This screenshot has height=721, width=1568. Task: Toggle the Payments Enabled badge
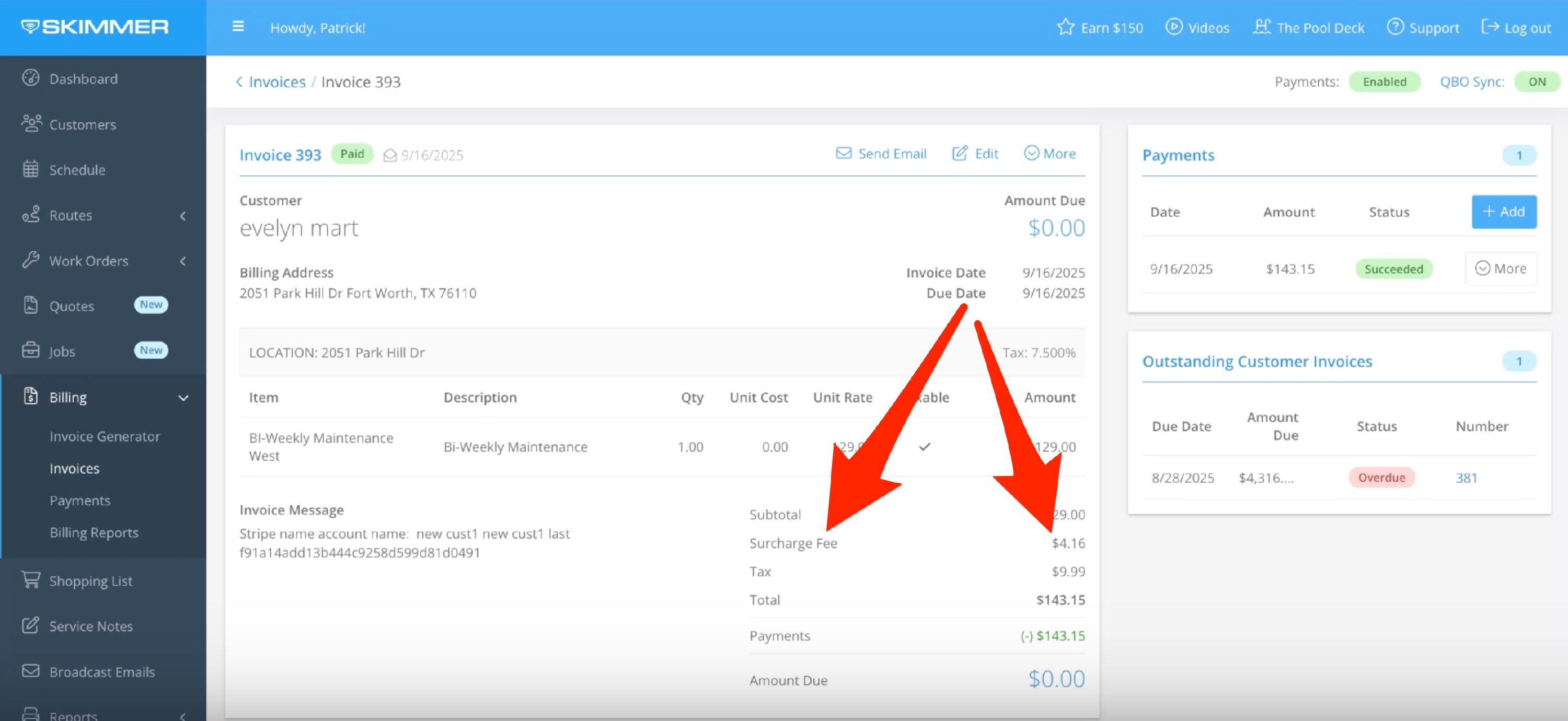pyautogui.click(x=1384, y=82)
